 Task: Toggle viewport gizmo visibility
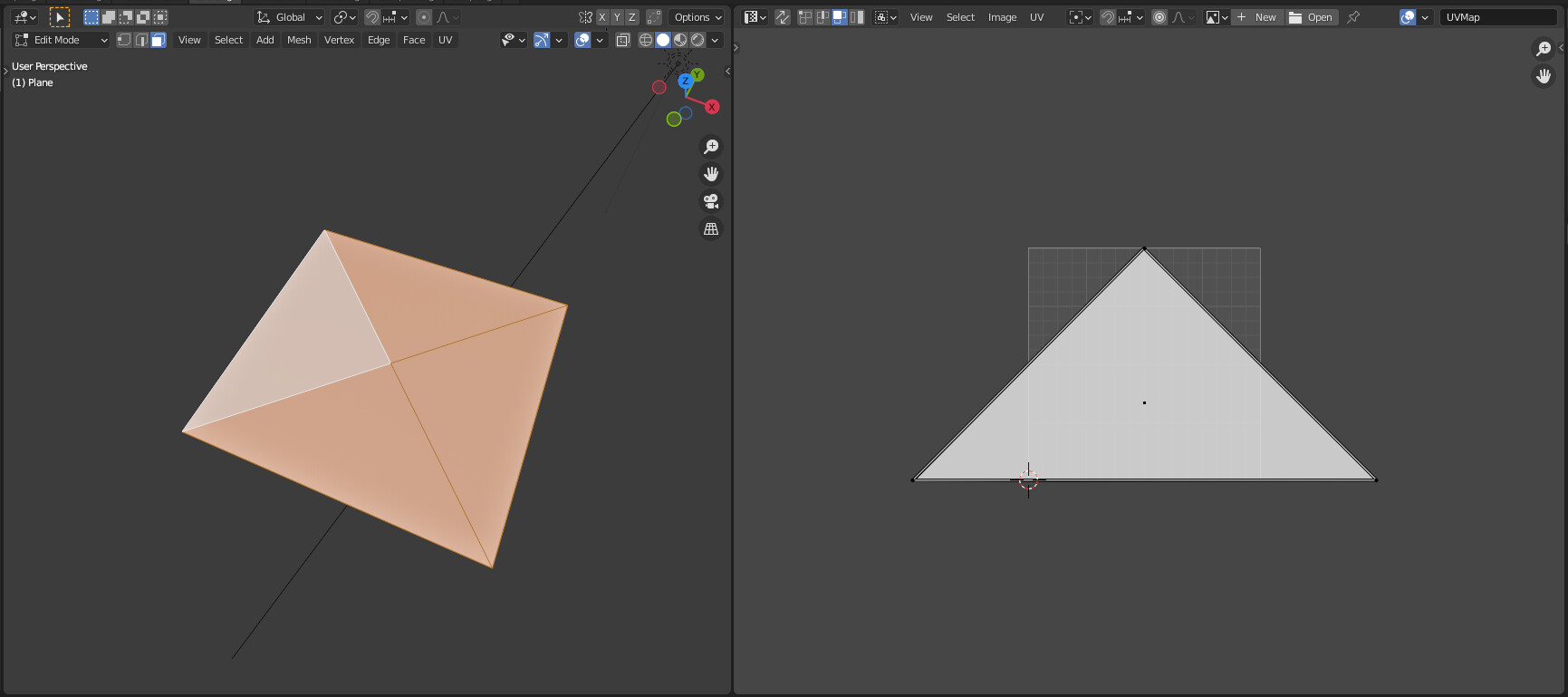[542, 40]
